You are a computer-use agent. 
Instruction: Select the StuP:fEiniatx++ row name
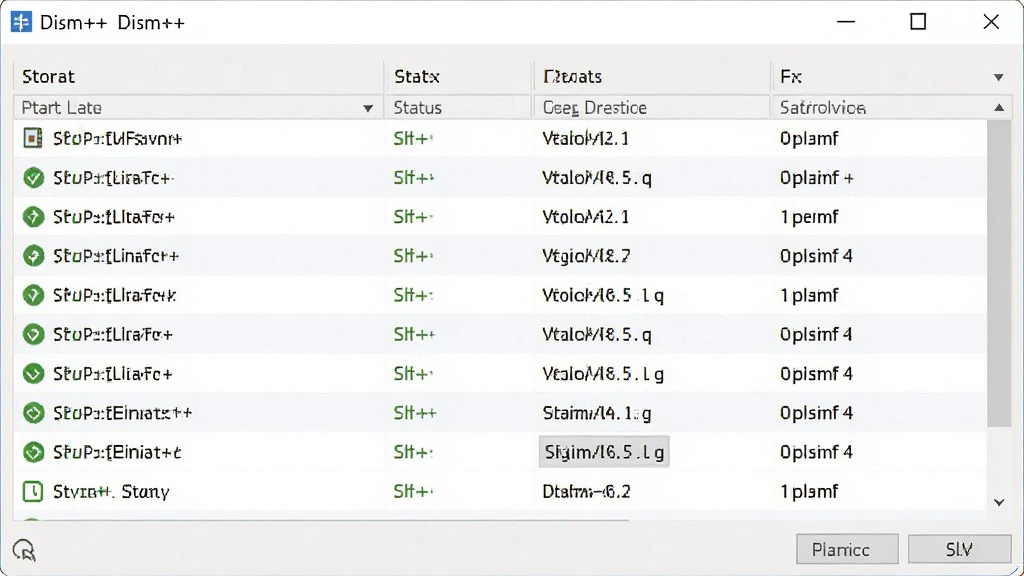click(123, 413)
